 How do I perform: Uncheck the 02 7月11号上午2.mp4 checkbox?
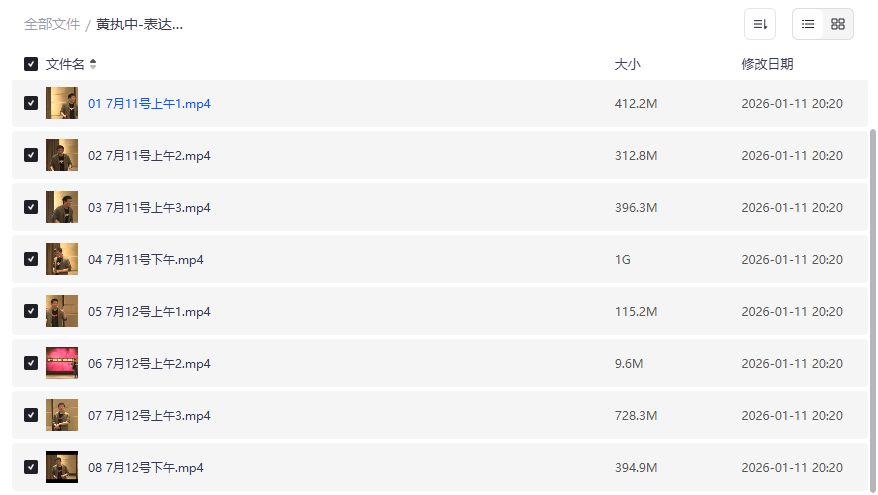(x=31, y=155)
